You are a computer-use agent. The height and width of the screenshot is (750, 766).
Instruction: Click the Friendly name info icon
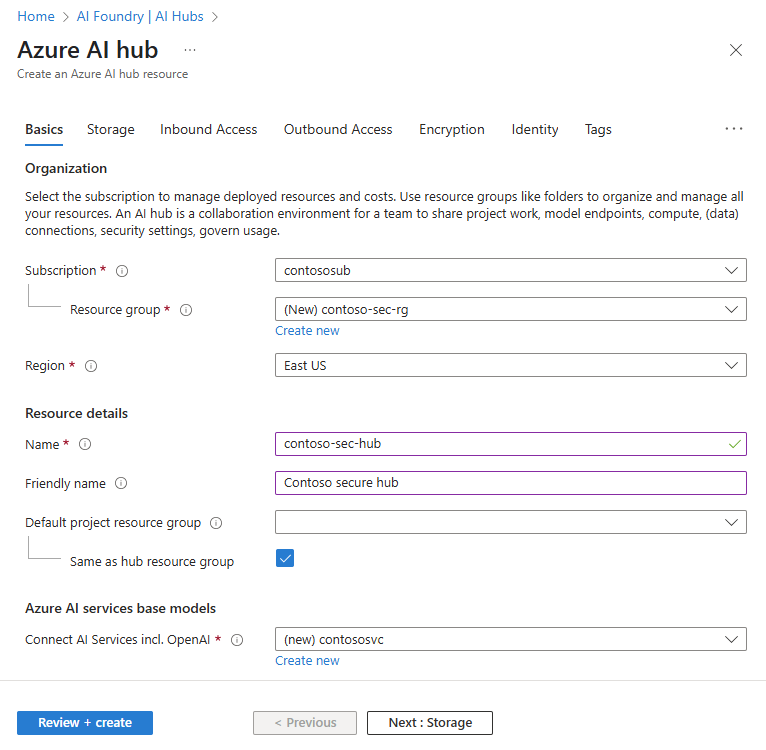click(x=121, y=483)
